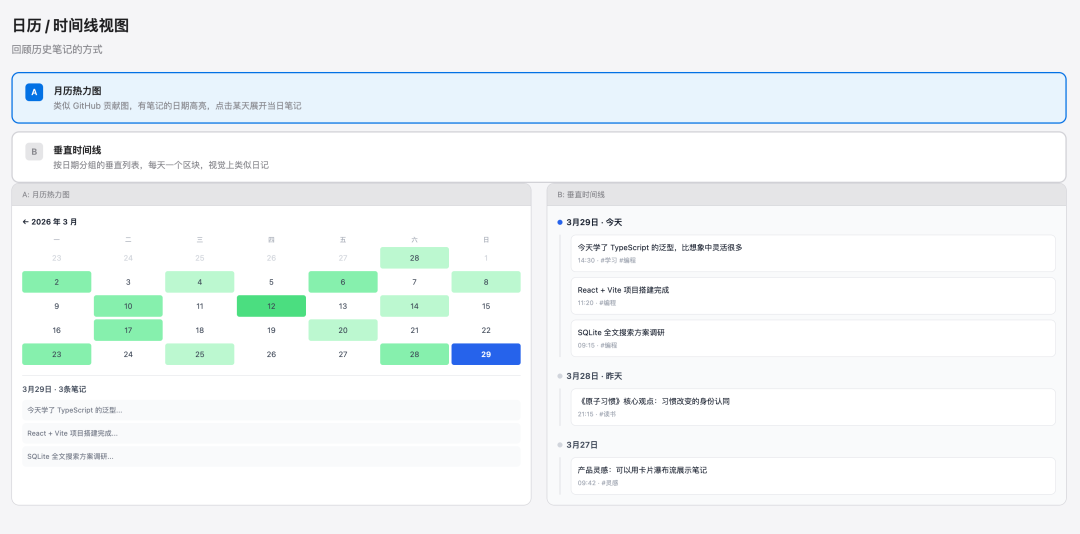Image resolution: width=1080 pixels, height=534 pixels.
Task: Select the dark green day 12
Action: coord(271,306)
